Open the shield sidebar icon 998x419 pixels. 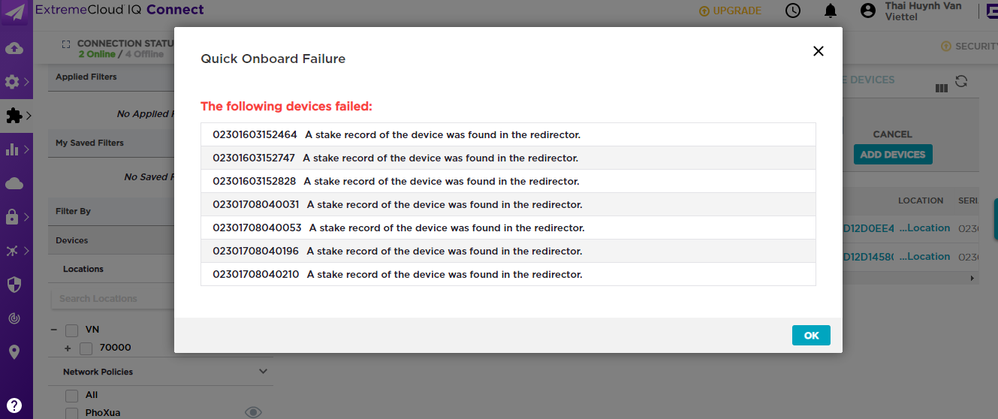coord(14,285)
